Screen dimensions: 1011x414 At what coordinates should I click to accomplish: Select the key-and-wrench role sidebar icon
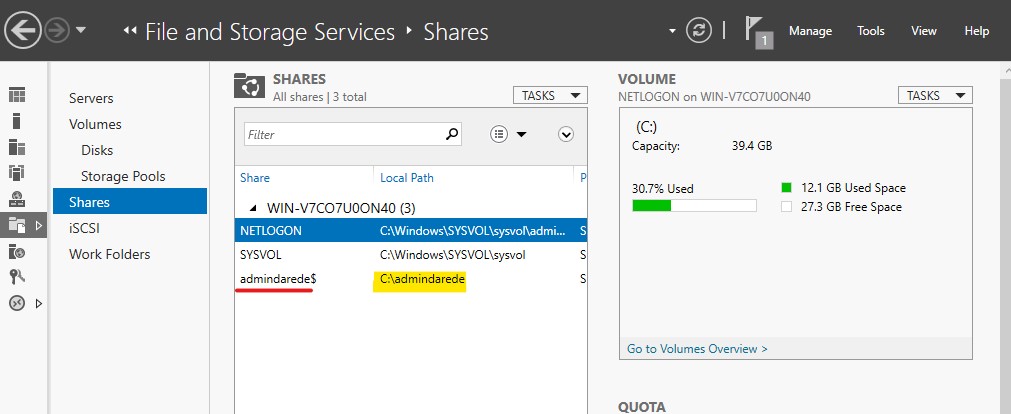[17, 277]
